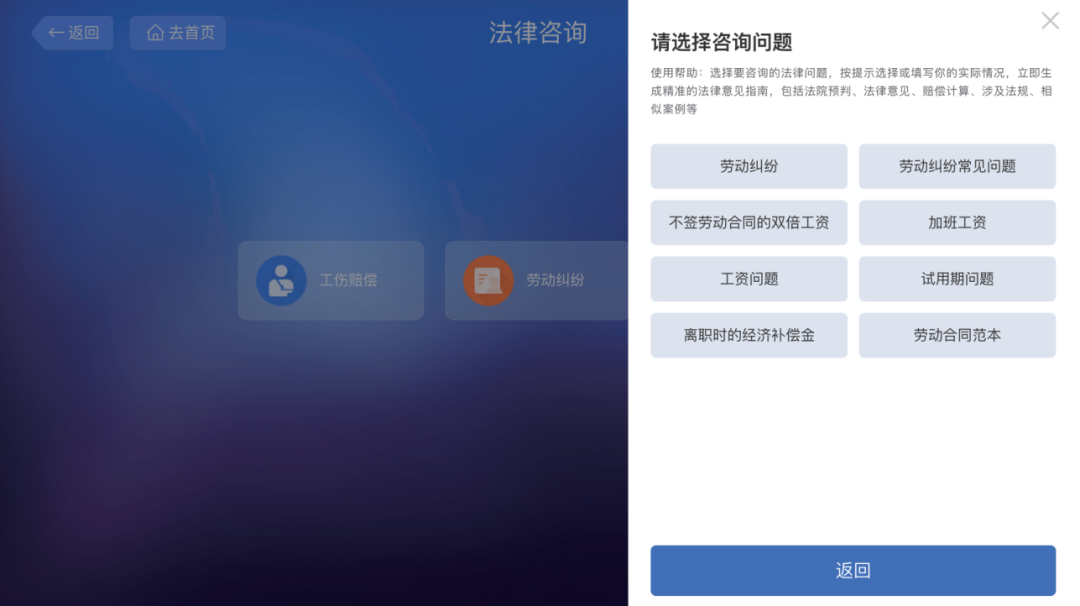The width and height of the screenshot is (1080, 606).
Task: Open the 工资问题 consultation topic
Action: [749, 279]
